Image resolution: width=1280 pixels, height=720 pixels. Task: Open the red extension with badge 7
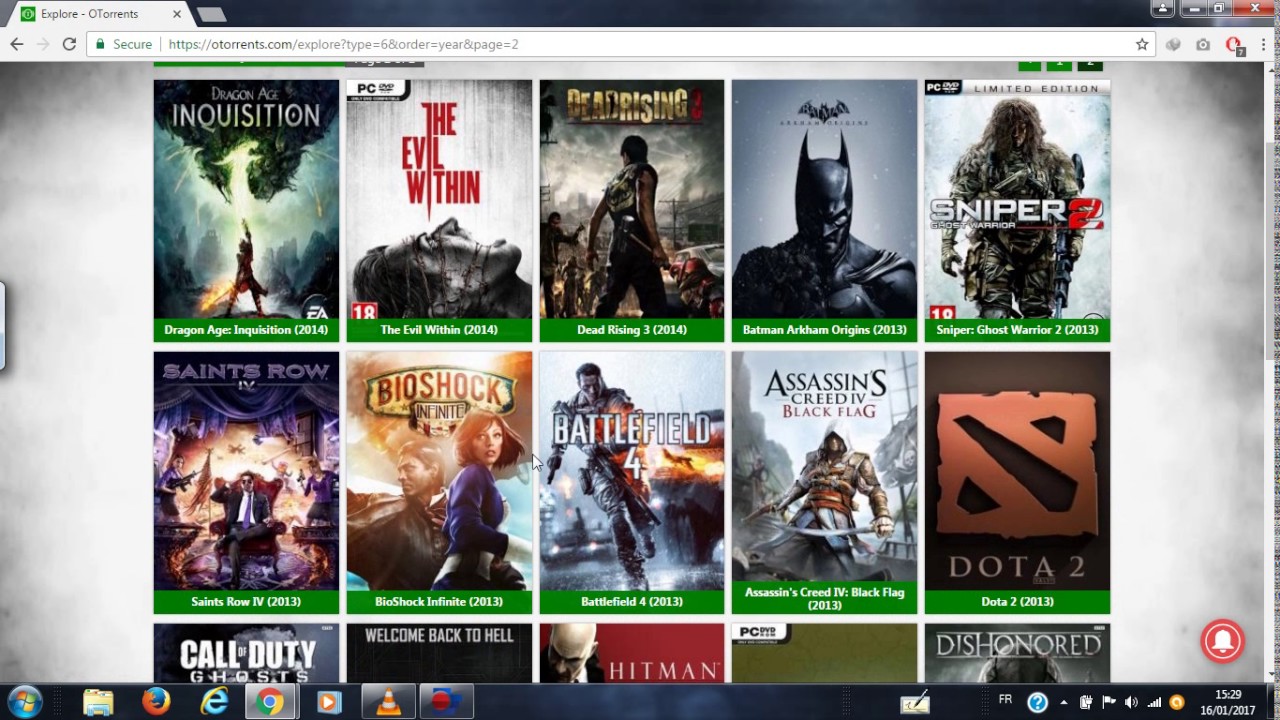pyautogui.click(x=1234, y=45)
